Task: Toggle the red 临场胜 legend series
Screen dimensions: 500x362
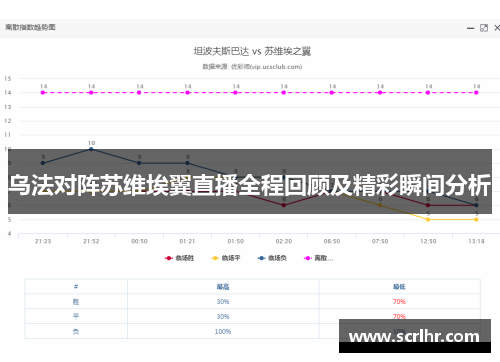Action: click(179, 258)
